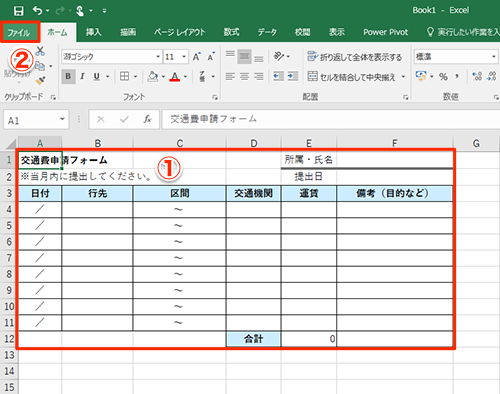Open the Font dialog launcher
This screenshot has width=500, height=394.
point(215,97)
